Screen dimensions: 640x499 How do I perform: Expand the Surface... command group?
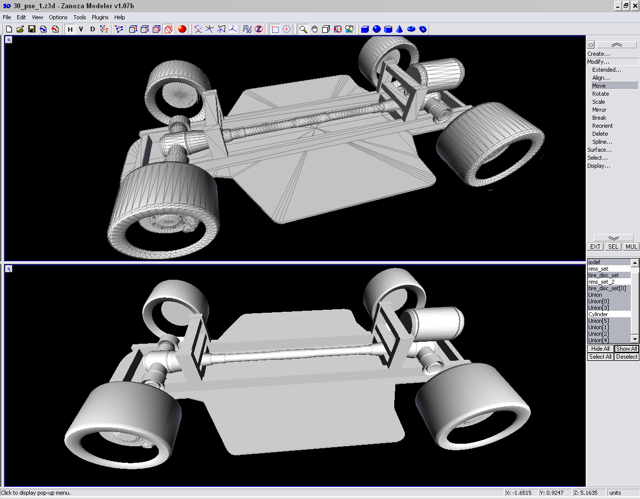599,149
